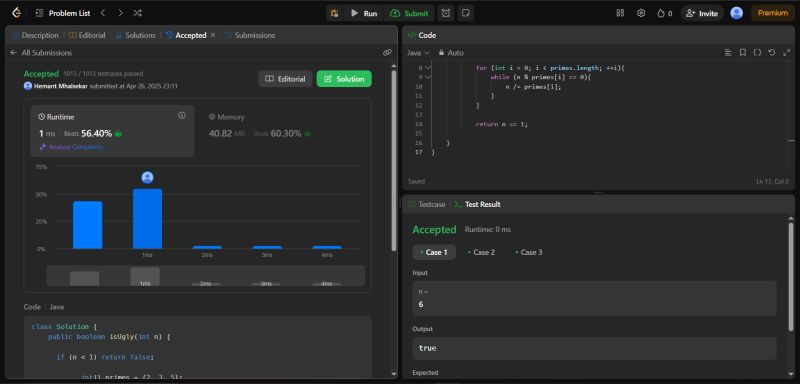Image resolution: width=800 pixels, height=384 pixels.
Task: Click the green Solution button
Action: (344, 79)
